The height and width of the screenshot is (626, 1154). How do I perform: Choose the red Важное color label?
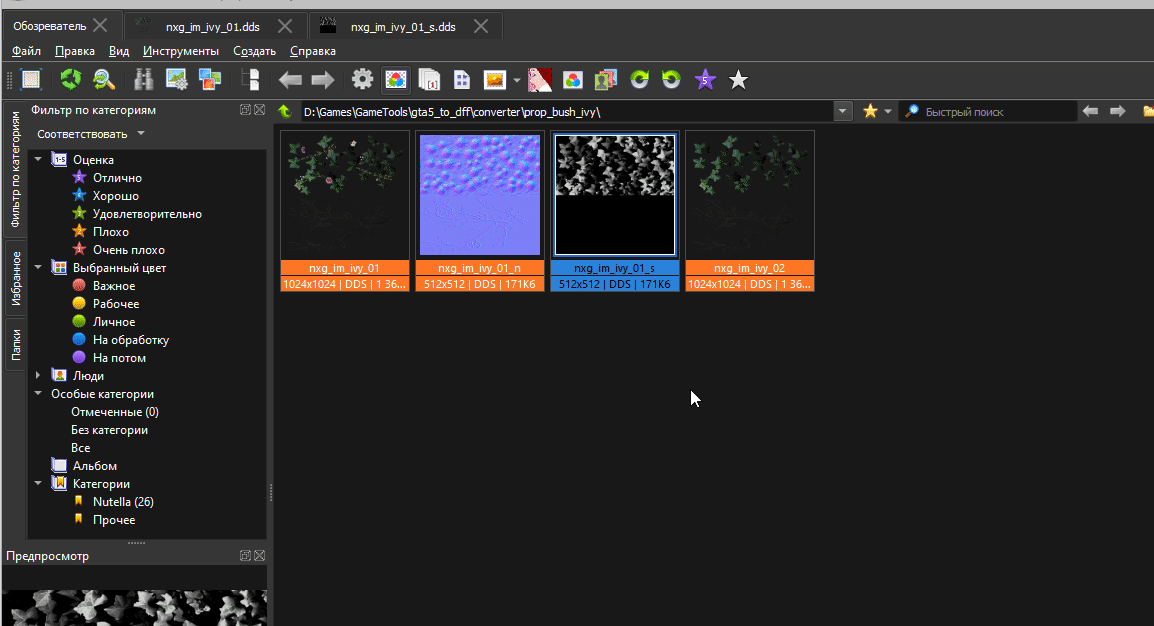(113, 286)
